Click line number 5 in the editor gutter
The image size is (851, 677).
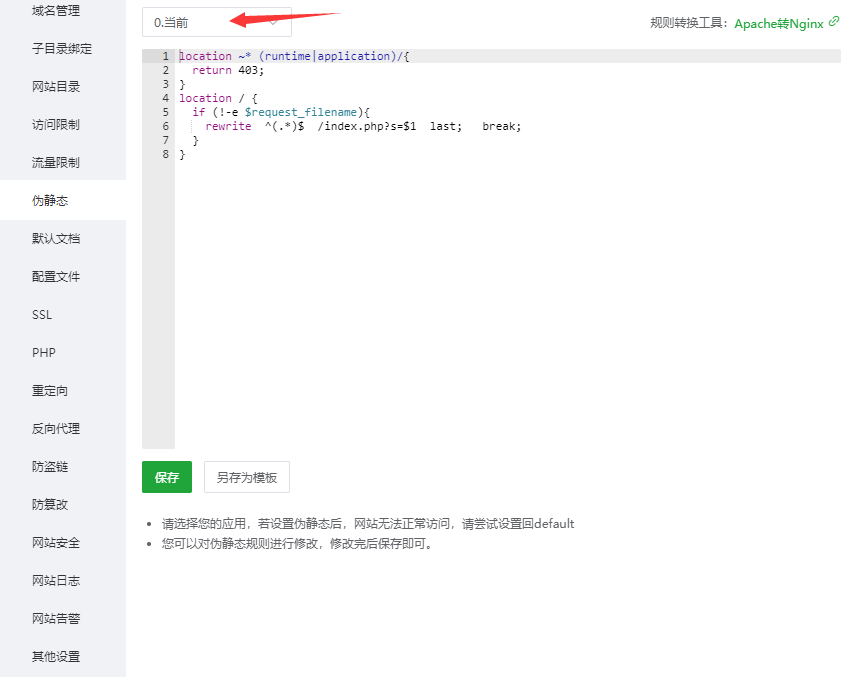[165, 112]
